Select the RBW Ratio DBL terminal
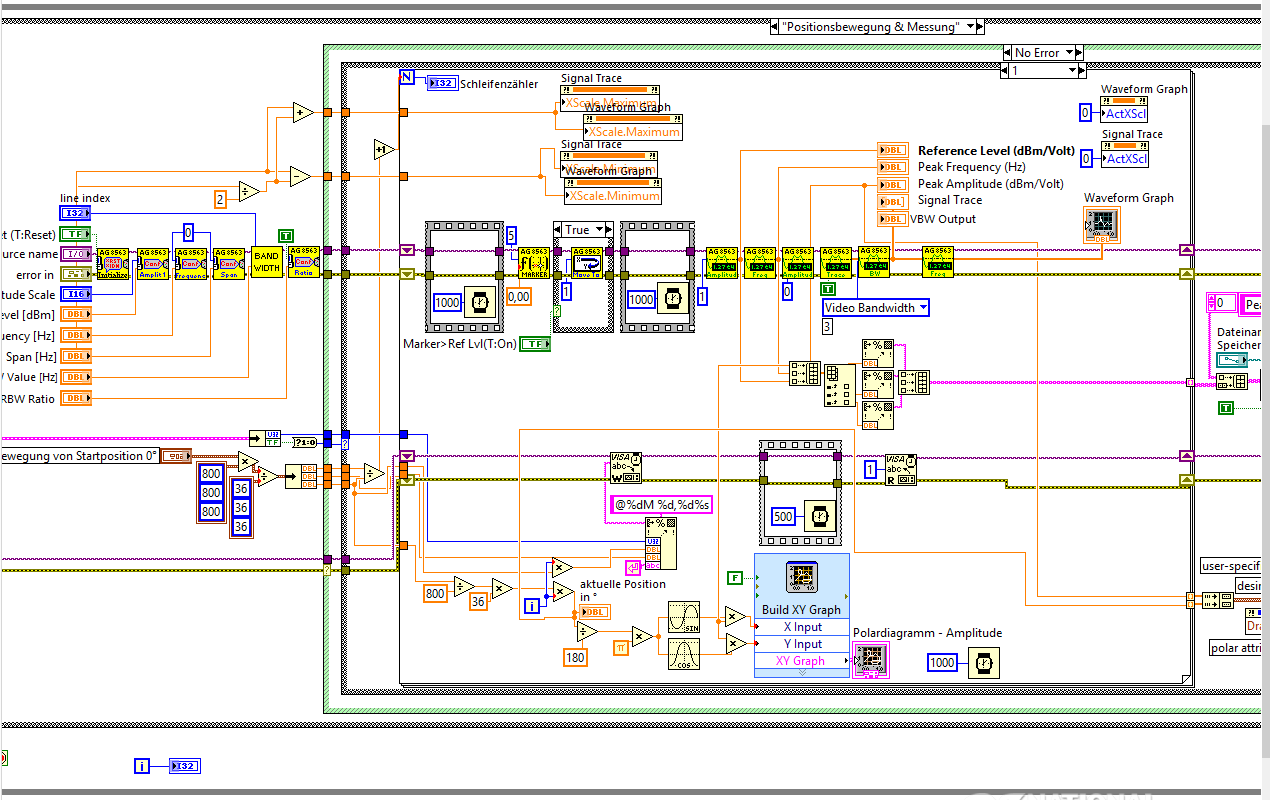Image resolution: width=1270 pixels, height=800 pixels. click(76, 398)
